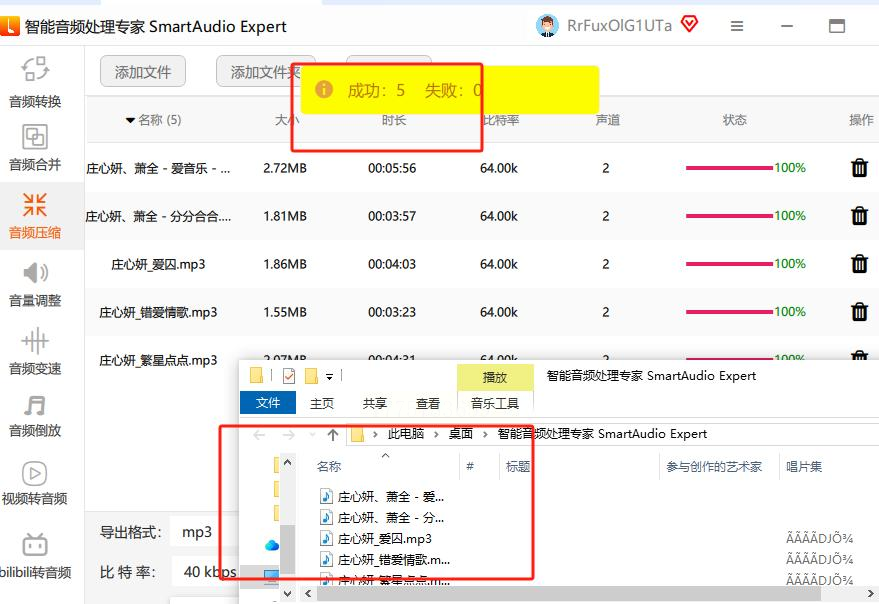Viewport: 879px width, 604px height.
Task: Click the 比特率 column header
Action: (x=499, y=119)
